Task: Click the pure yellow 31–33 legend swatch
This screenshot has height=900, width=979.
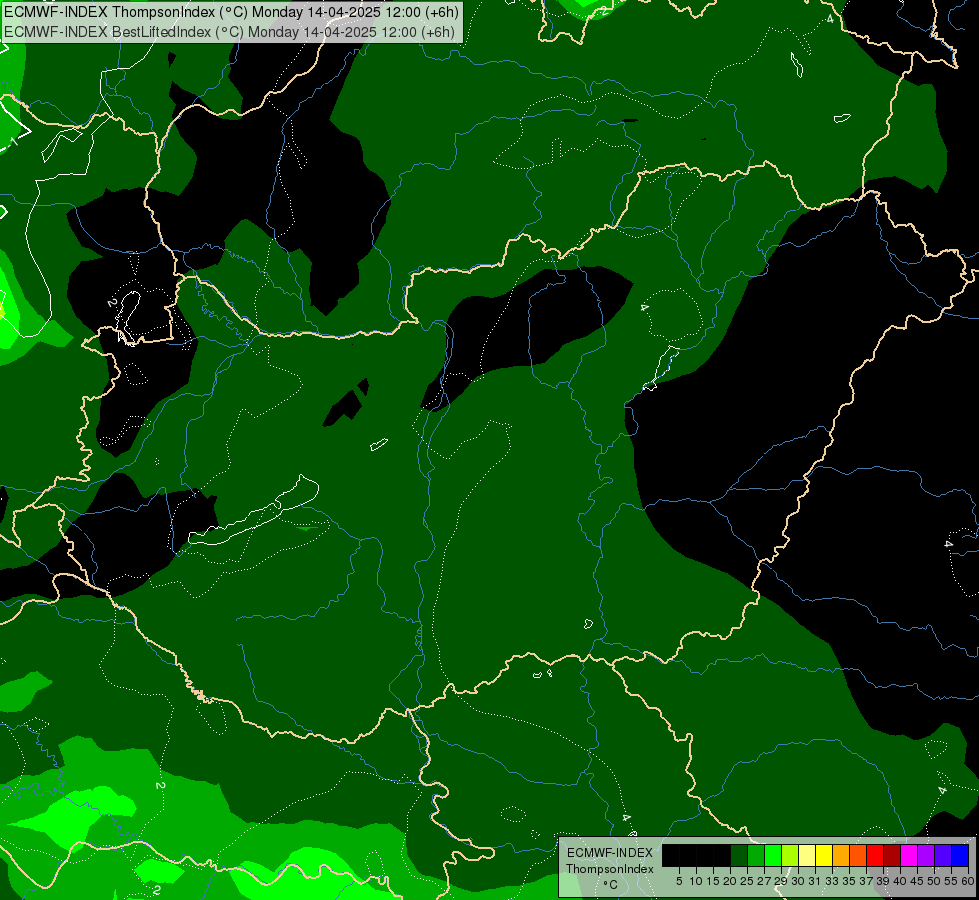Action: (x=824, y=855)
